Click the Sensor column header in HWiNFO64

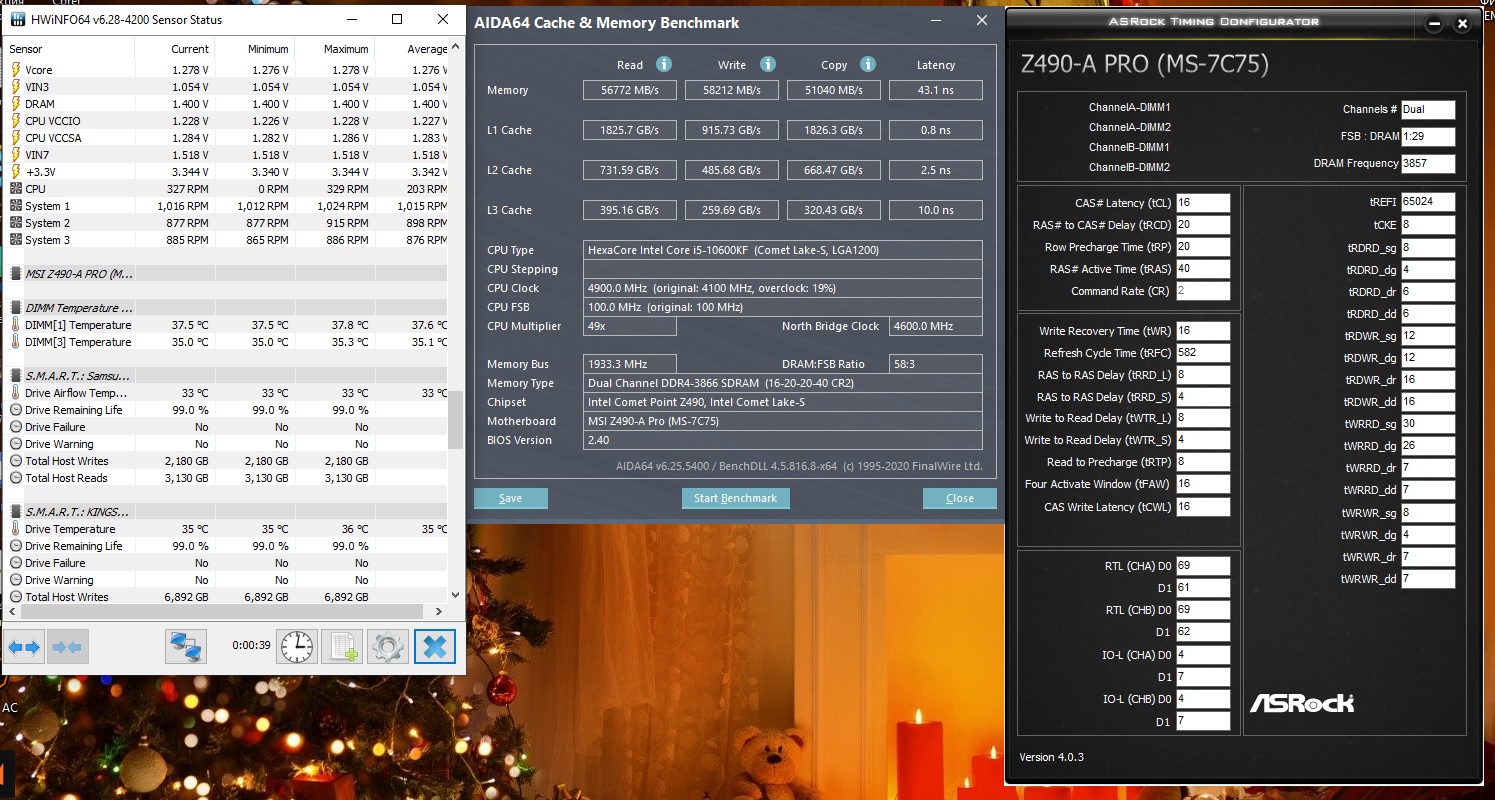(x=69, y=49)
